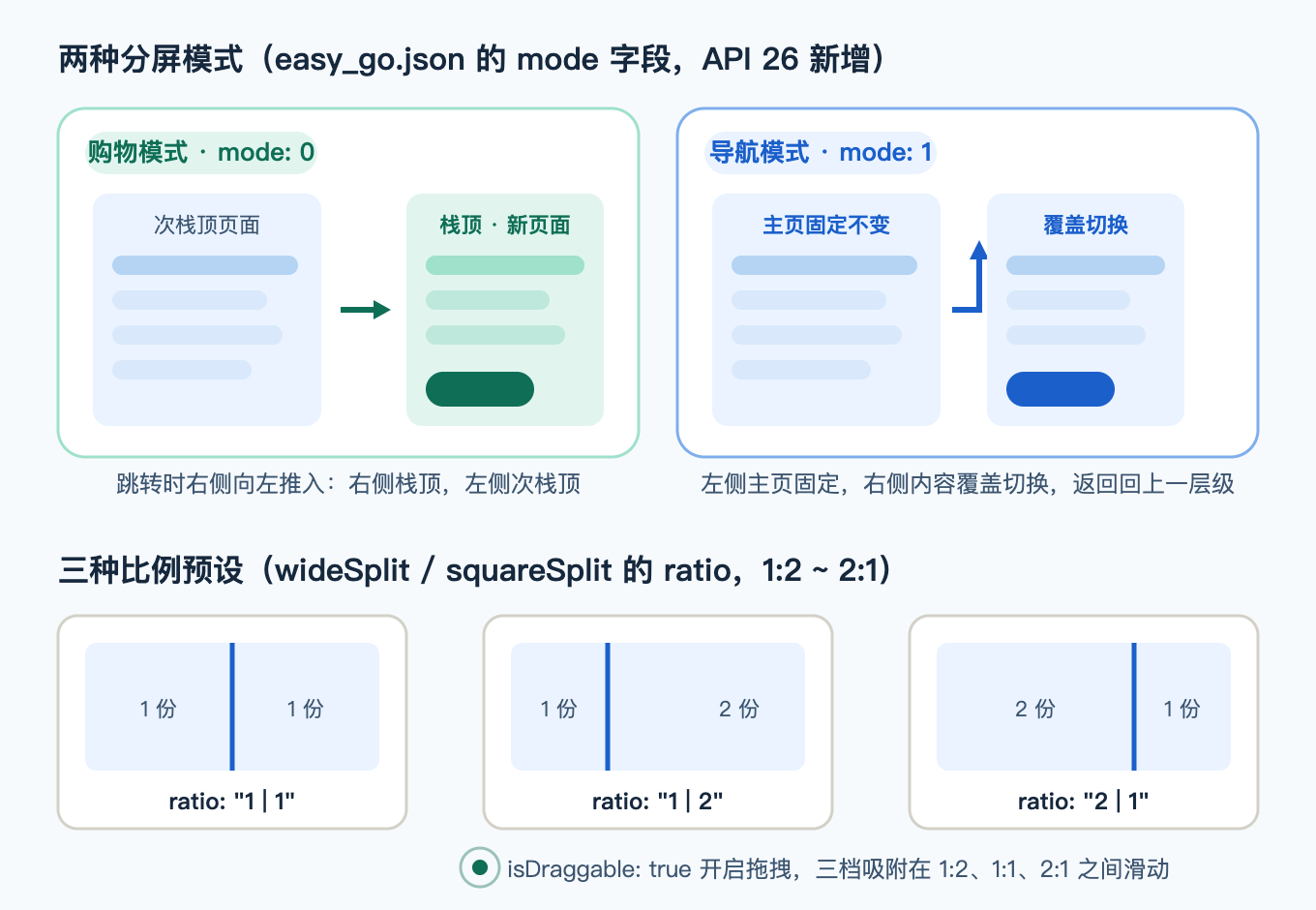The height and width of the screenshot is (910, 1316).
Task: Click the "2 份" label in the 2|1 preset
Action: tap(1035, 709)
